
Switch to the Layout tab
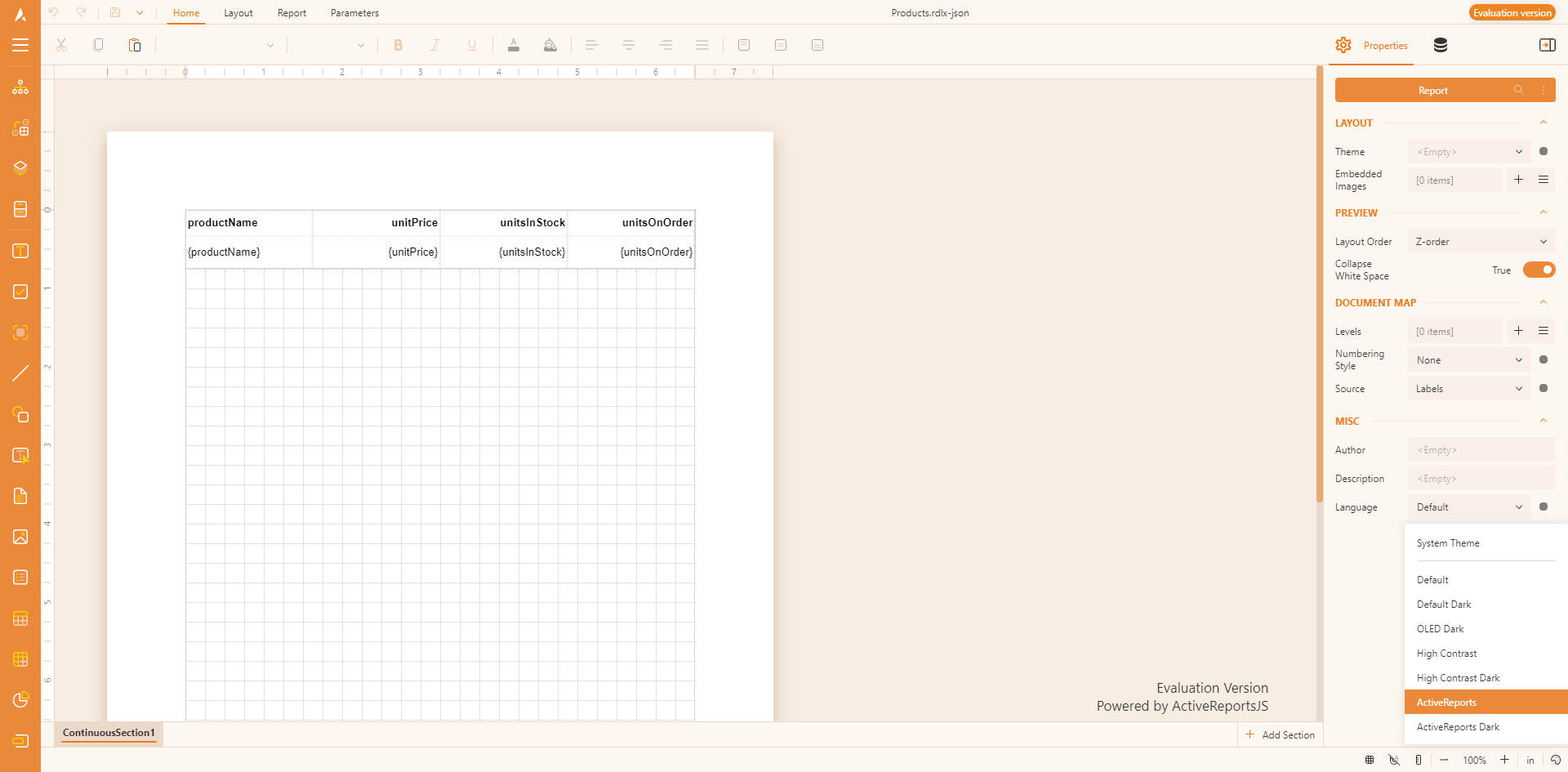(x=238, y=13)
